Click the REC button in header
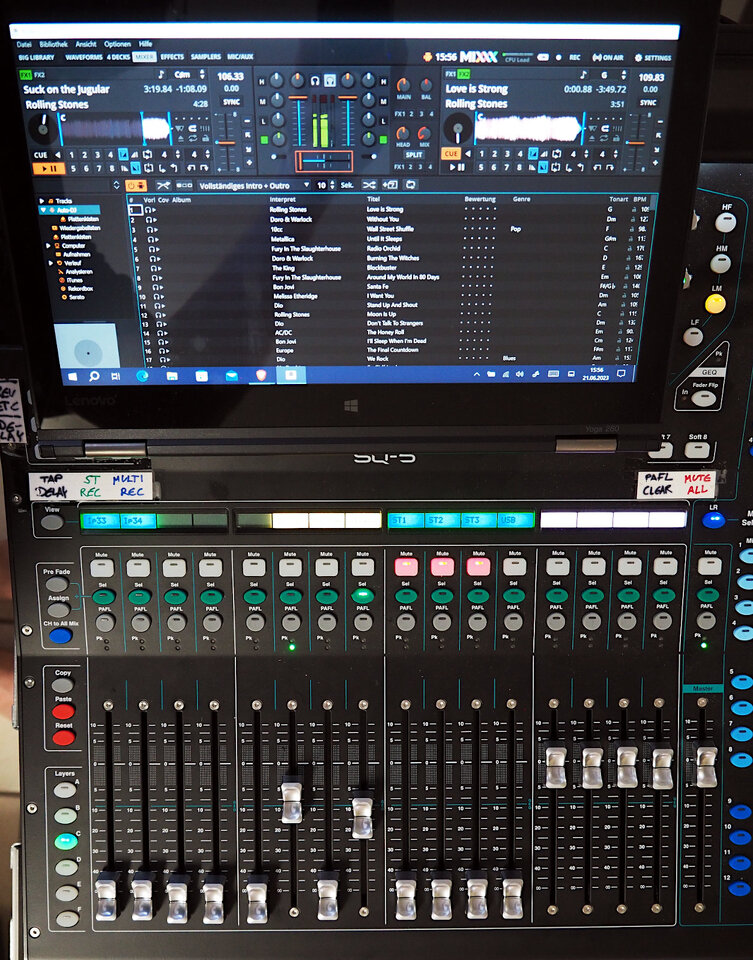 click(575, 57)
